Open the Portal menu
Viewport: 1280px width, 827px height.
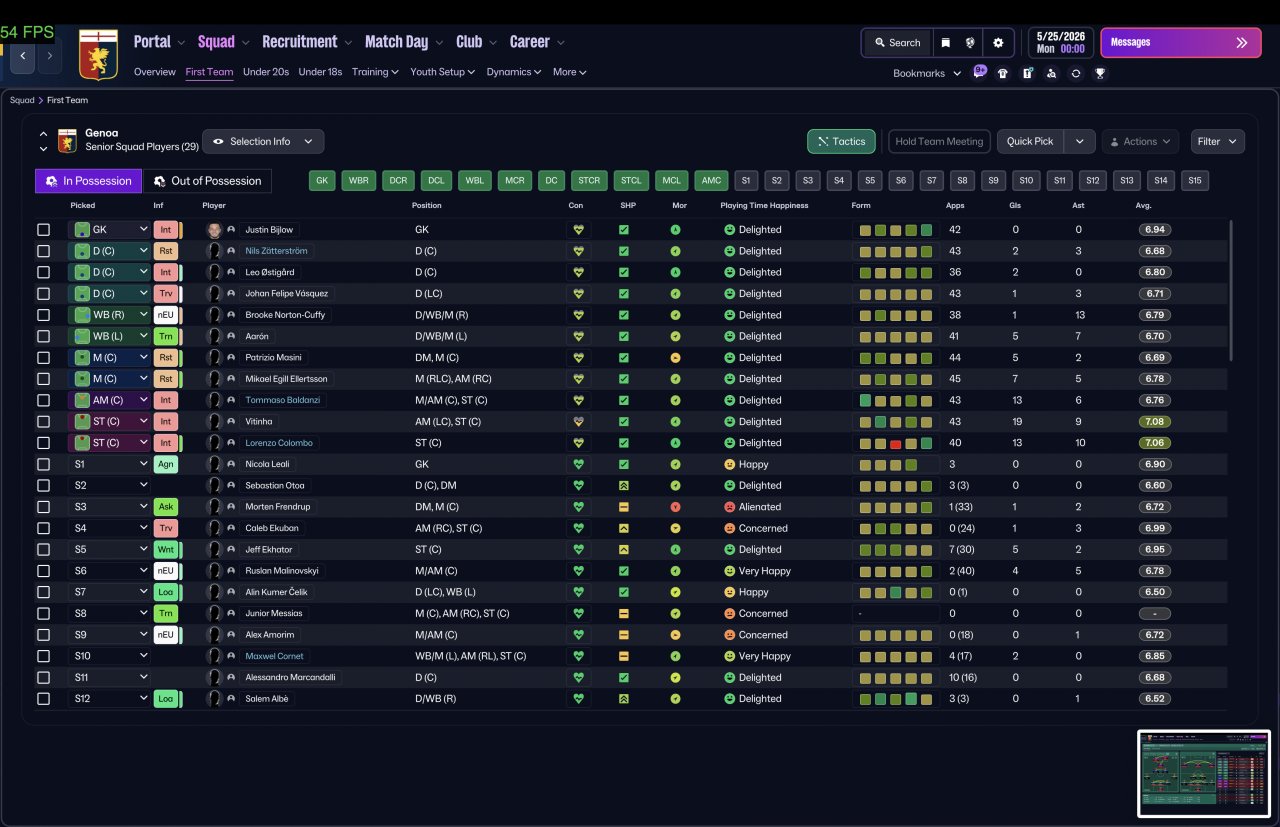click(159, 42)
